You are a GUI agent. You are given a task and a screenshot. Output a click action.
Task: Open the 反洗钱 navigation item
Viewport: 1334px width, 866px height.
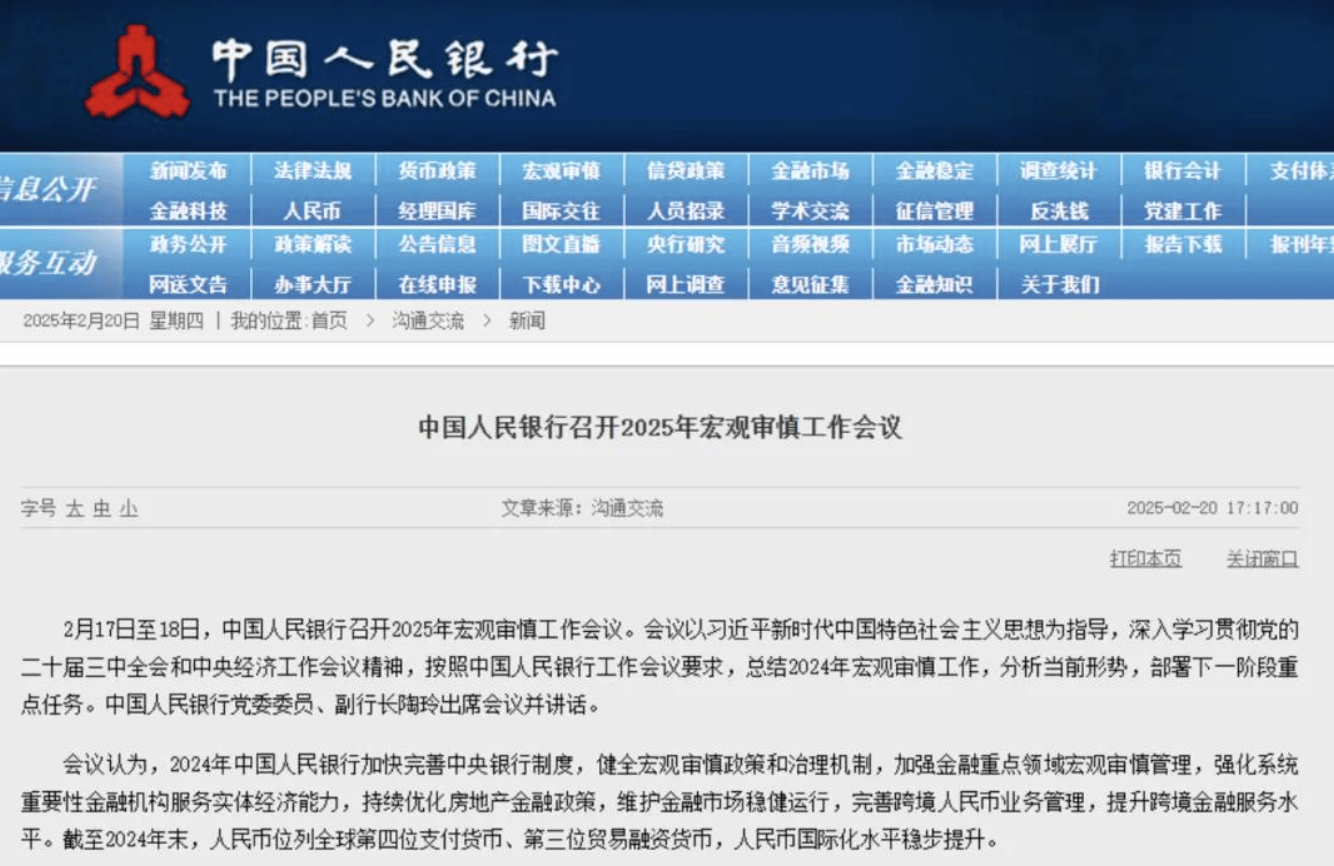pyautogui.click(x=1058, y=211)
